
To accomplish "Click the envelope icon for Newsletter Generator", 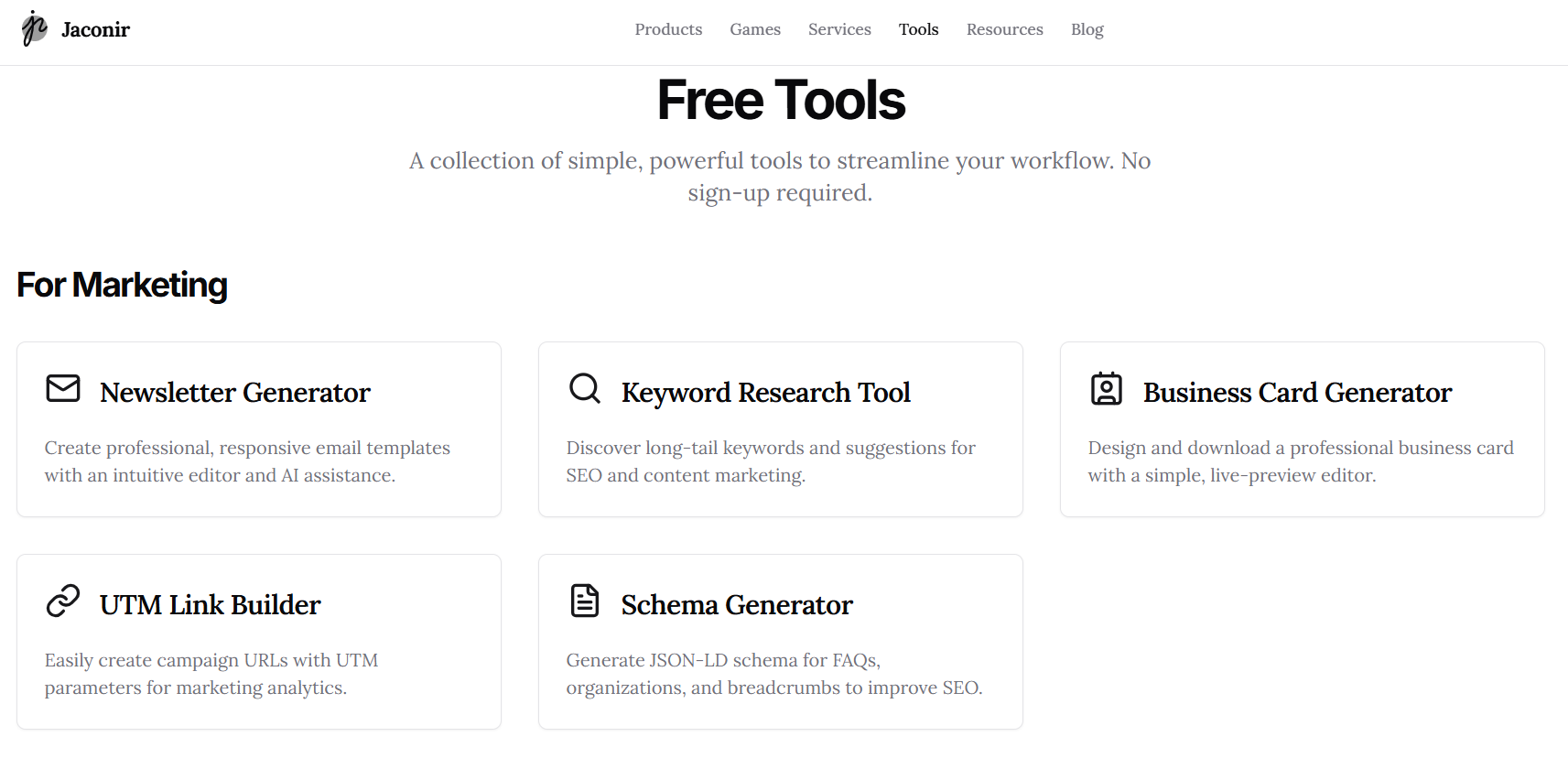I will tap(63, 388).
